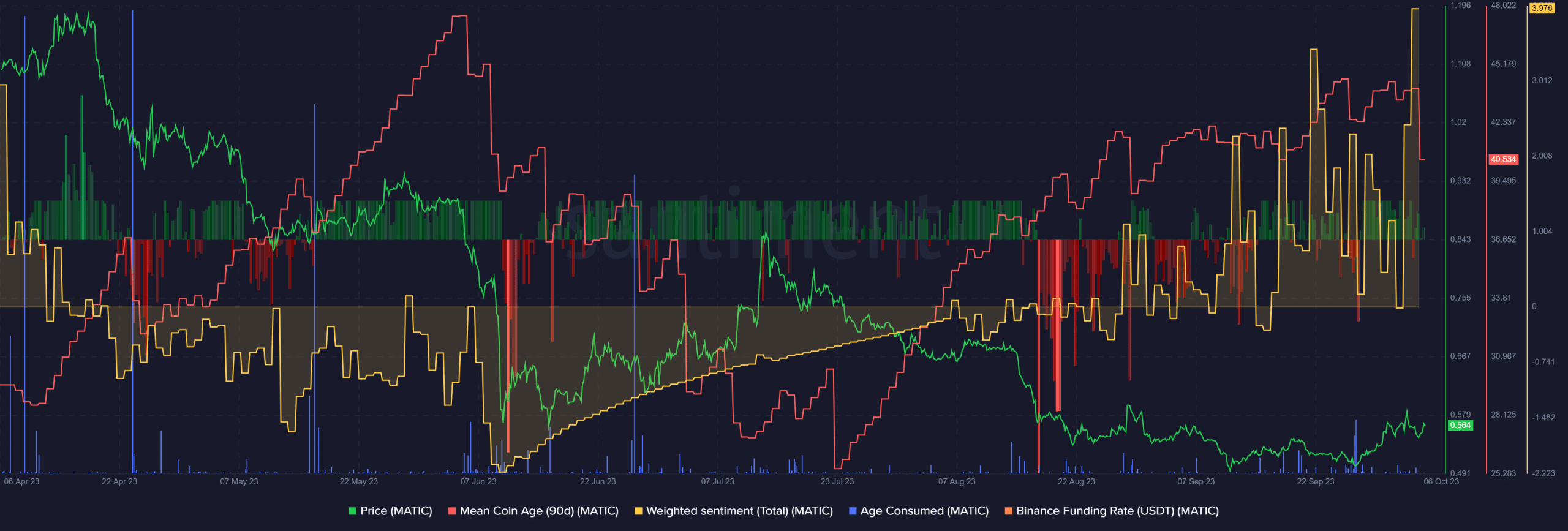Image resolution: width=1568 pixels, height=531 pixels.
Task: Click the 25.283 coin age axis value
Action: pos(1503,473)
